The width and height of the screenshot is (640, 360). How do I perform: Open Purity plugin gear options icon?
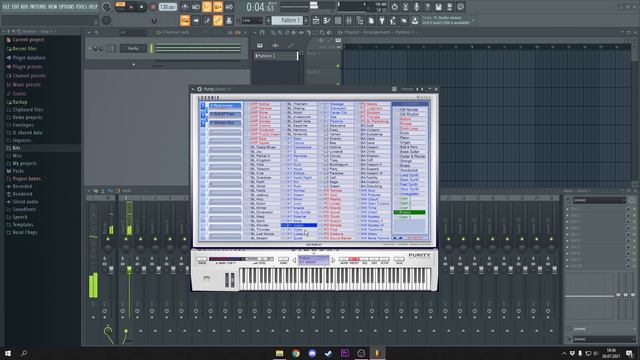[200, 89]
